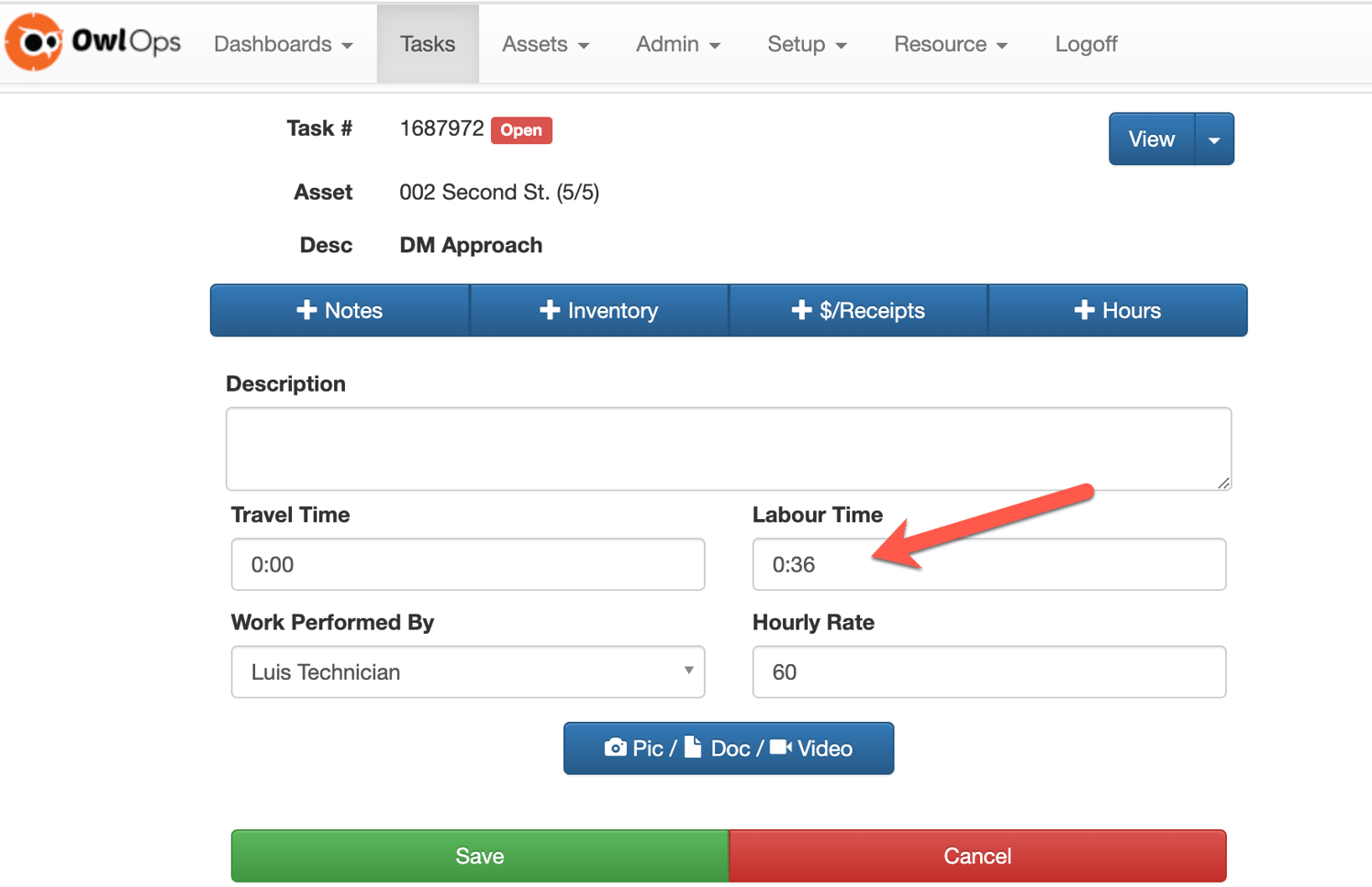The image size is (1372, 887).
Task: Click the Open status badge
Action: (521, 130)
